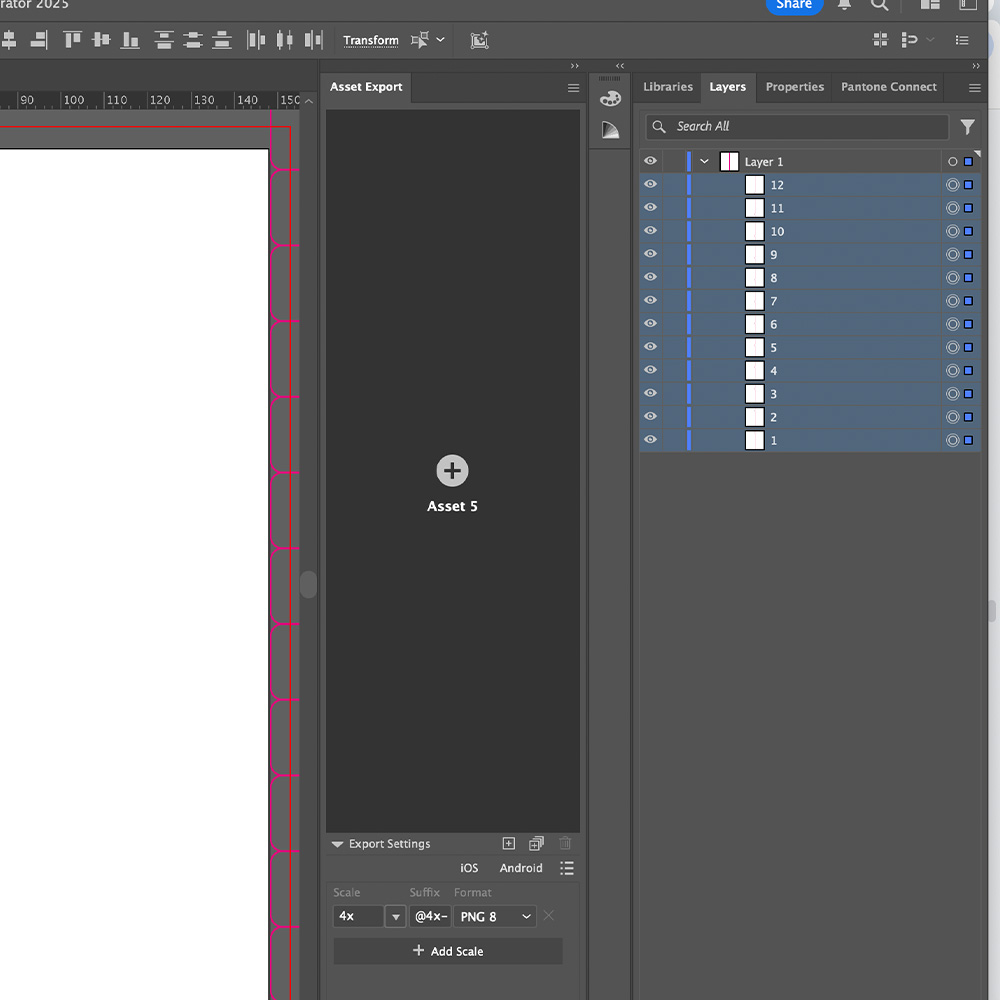Hide Layer 1 with its eye icon
Viewport: 1000px width, 1000px height.
pos(650,161)
